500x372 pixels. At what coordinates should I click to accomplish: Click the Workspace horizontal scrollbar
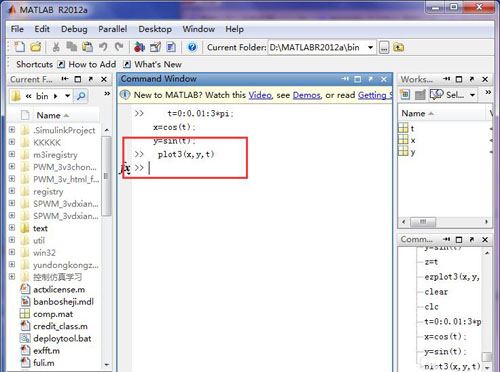point(446,222)
